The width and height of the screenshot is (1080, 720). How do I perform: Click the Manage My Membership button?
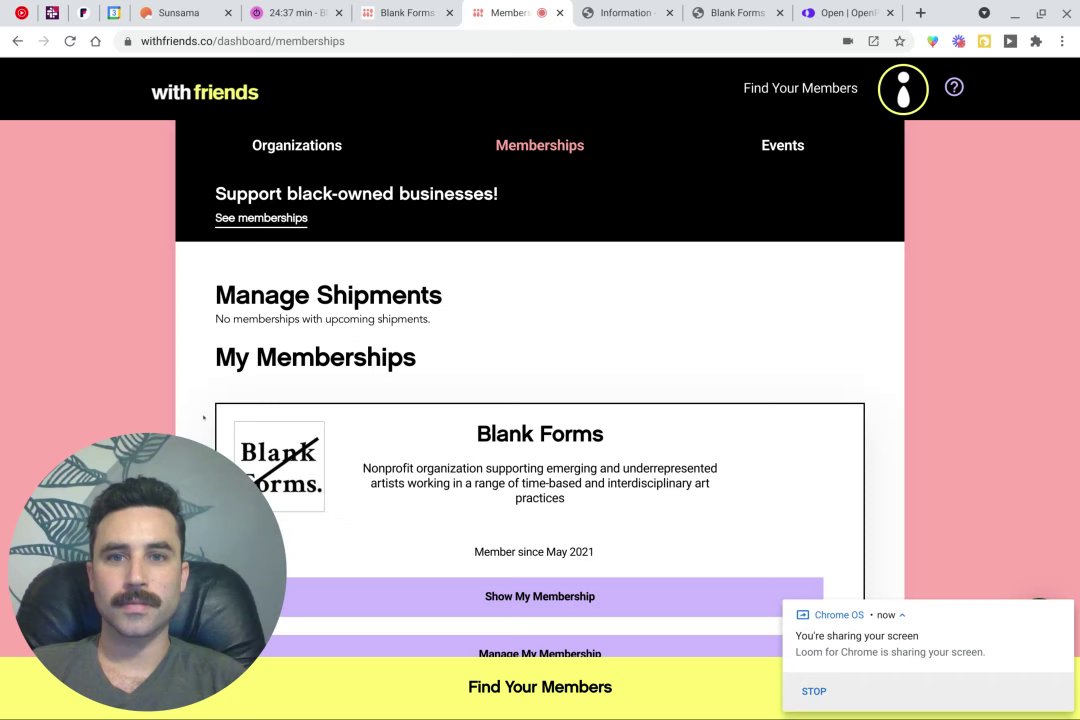[x=540, y=646]
